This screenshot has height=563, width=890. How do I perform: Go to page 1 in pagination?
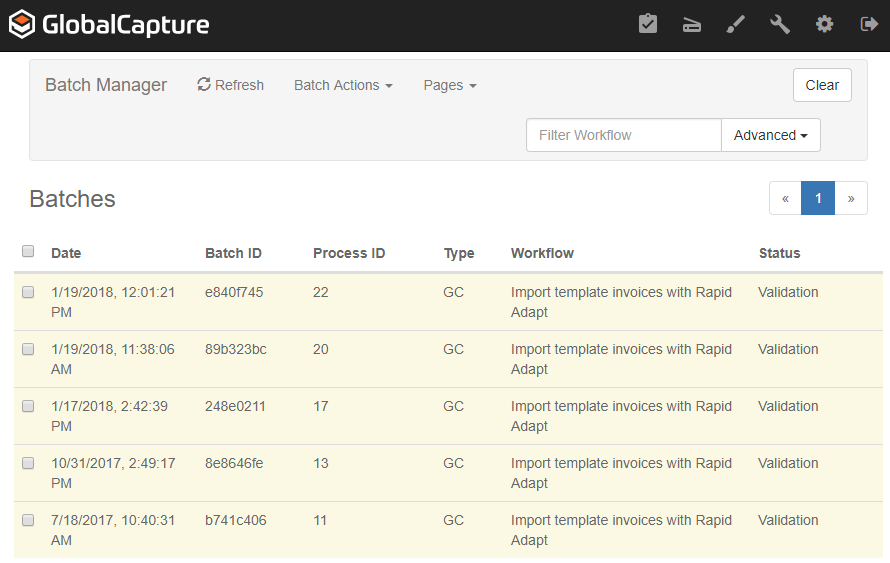tap(818, 198)
